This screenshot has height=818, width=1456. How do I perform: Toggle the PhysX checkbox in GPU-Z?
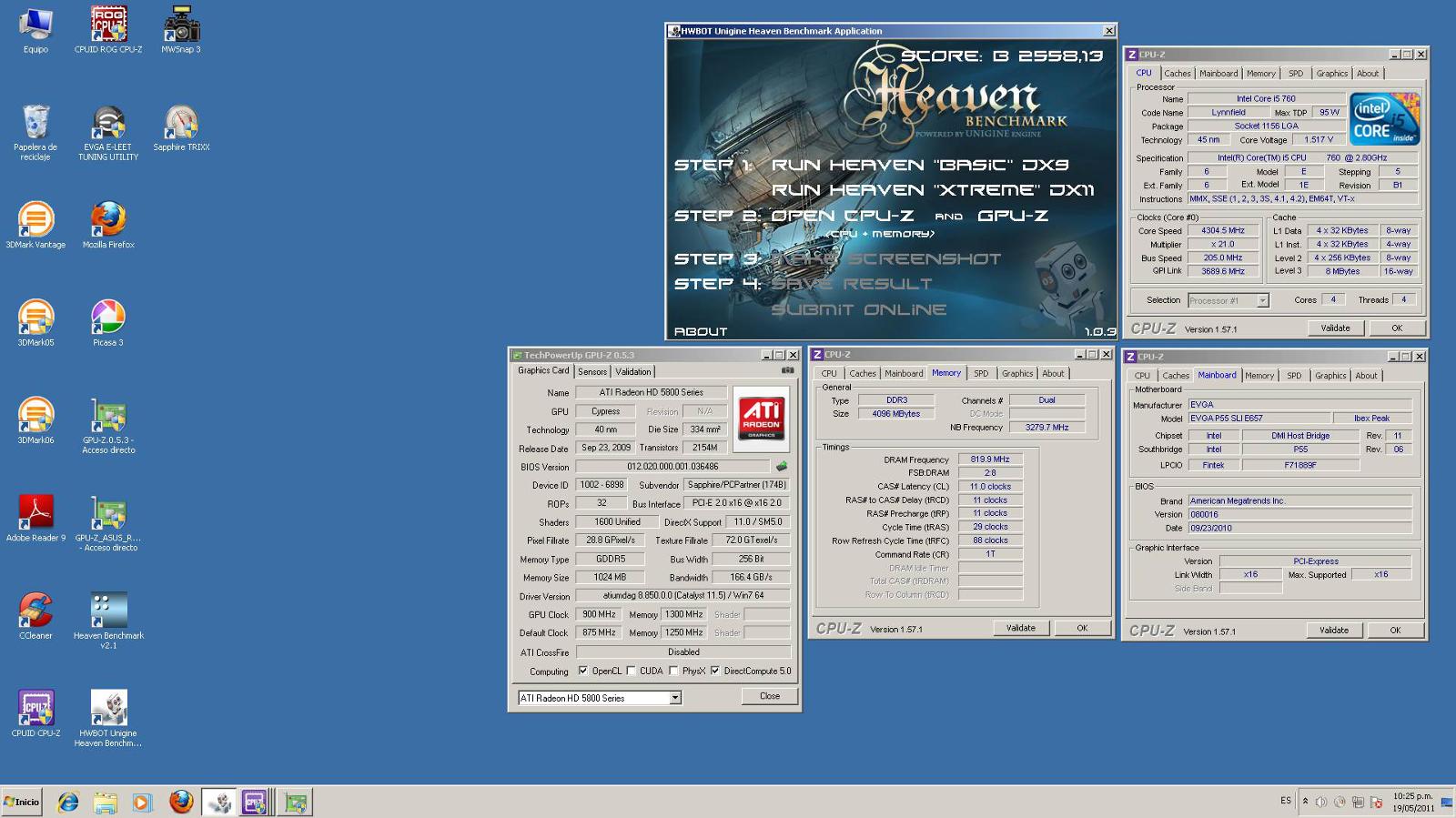[673, 672]
